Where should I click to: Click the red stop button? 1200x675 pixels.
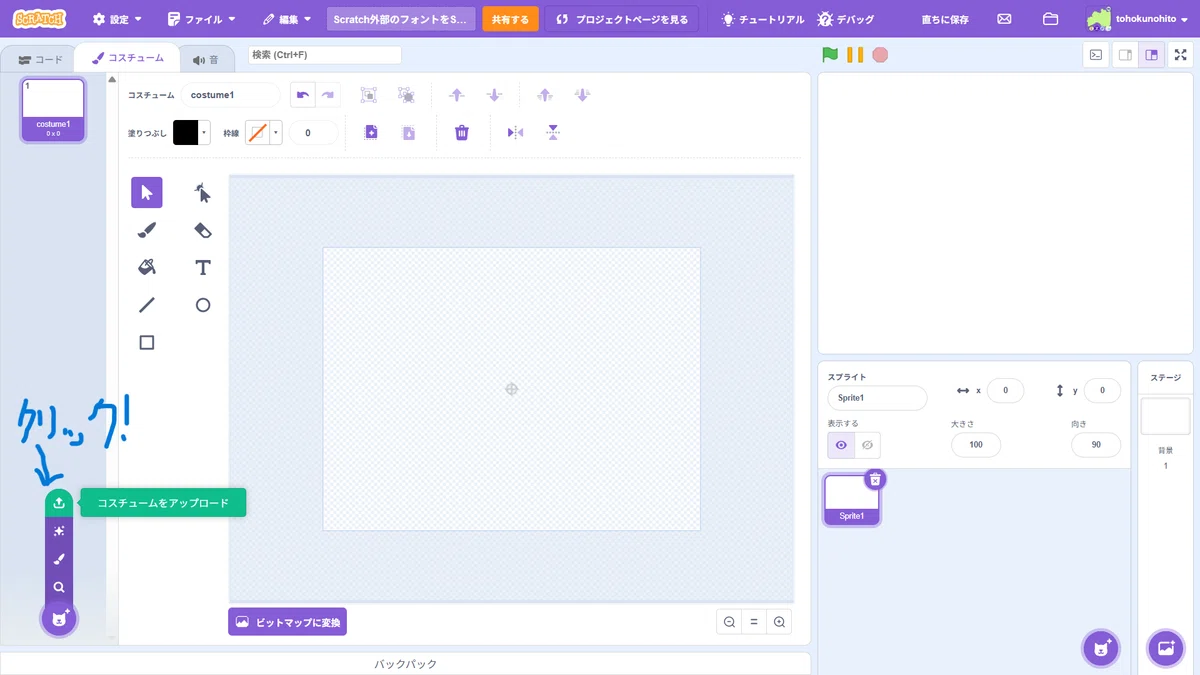coord(880,55)
